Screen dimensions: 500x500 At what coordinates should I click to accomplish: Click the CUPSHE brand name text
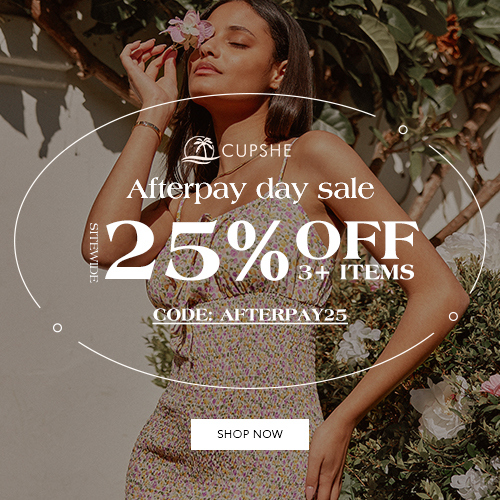coord(256,150)
